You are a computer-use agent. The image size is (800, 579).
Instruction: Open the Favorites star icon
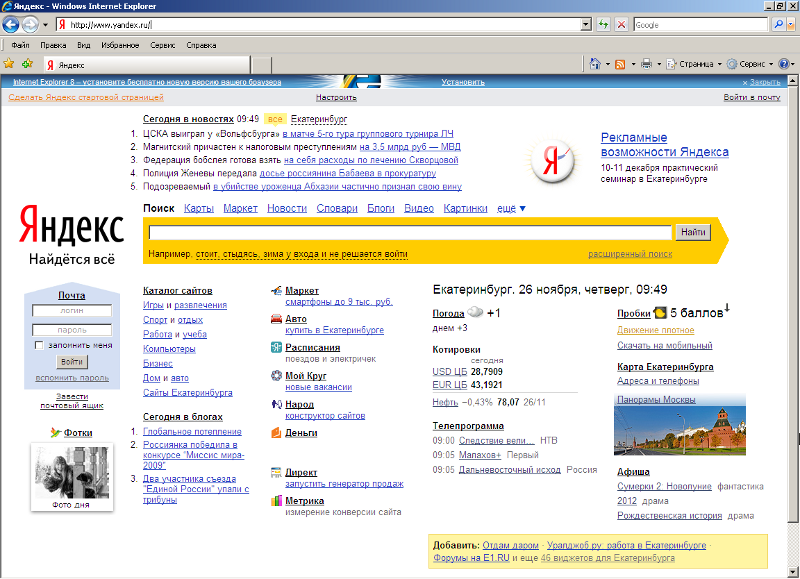click(9, 64)
